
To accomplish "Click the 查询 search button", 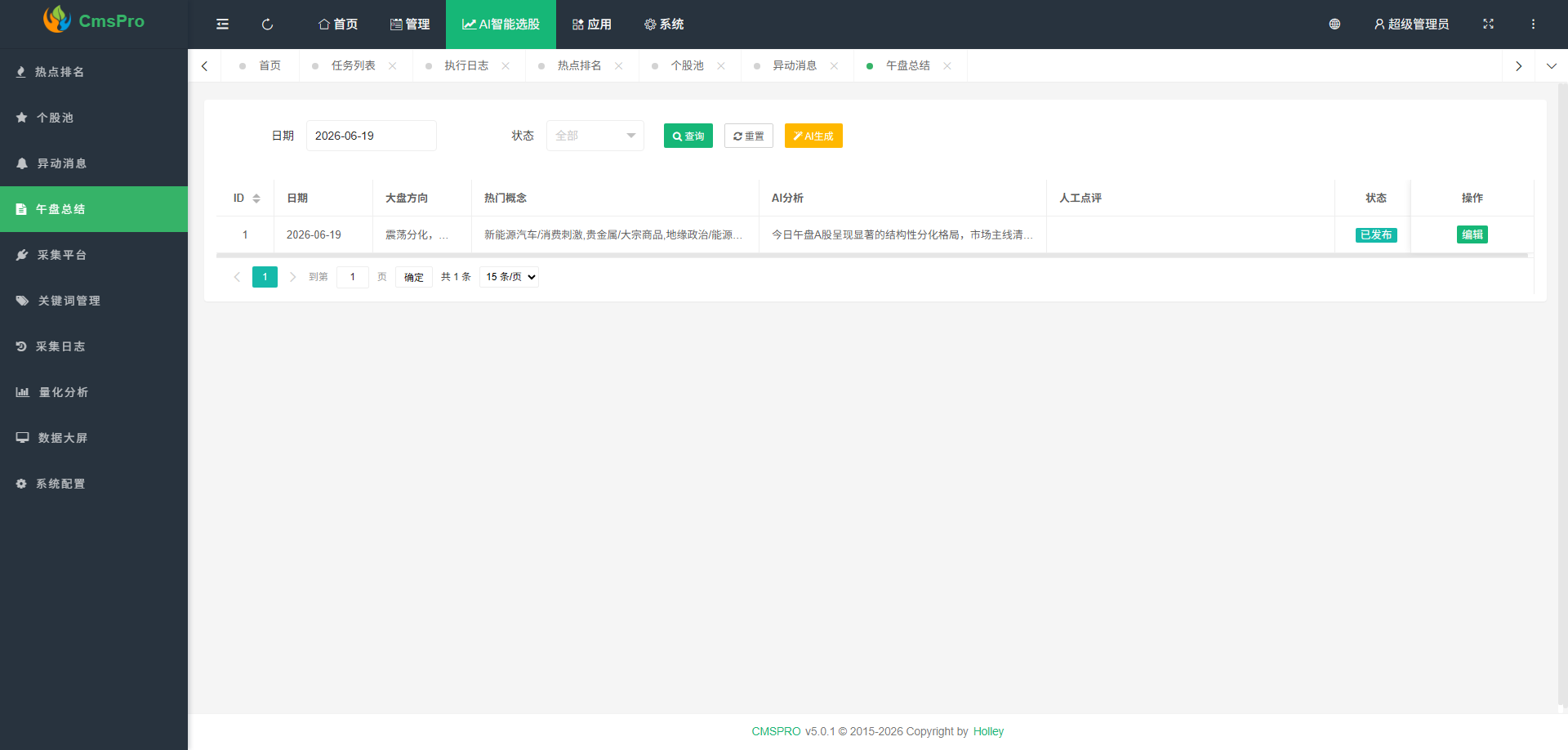I will tap(688, 136).
